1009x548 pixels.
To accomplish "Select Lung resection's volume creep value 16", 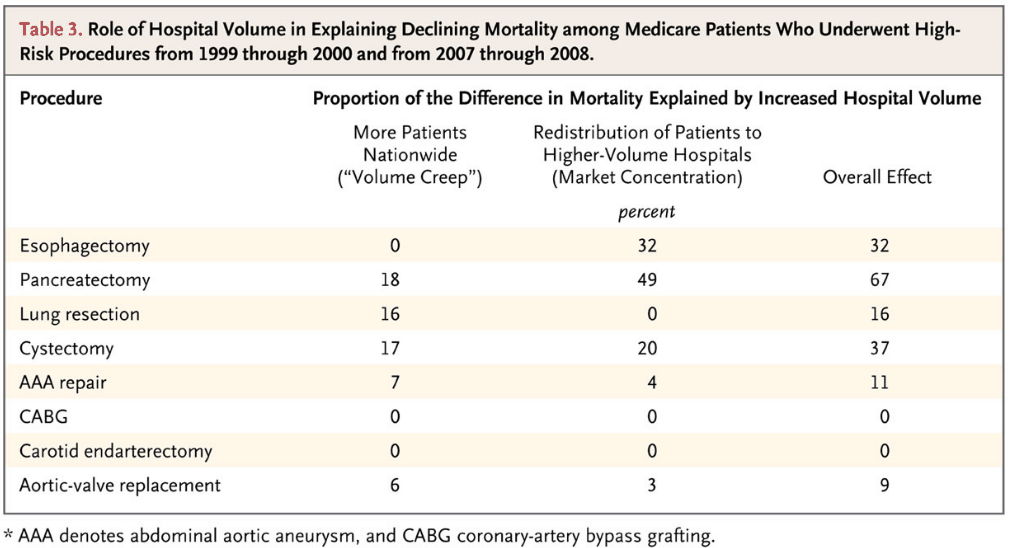I will point(390,314).
